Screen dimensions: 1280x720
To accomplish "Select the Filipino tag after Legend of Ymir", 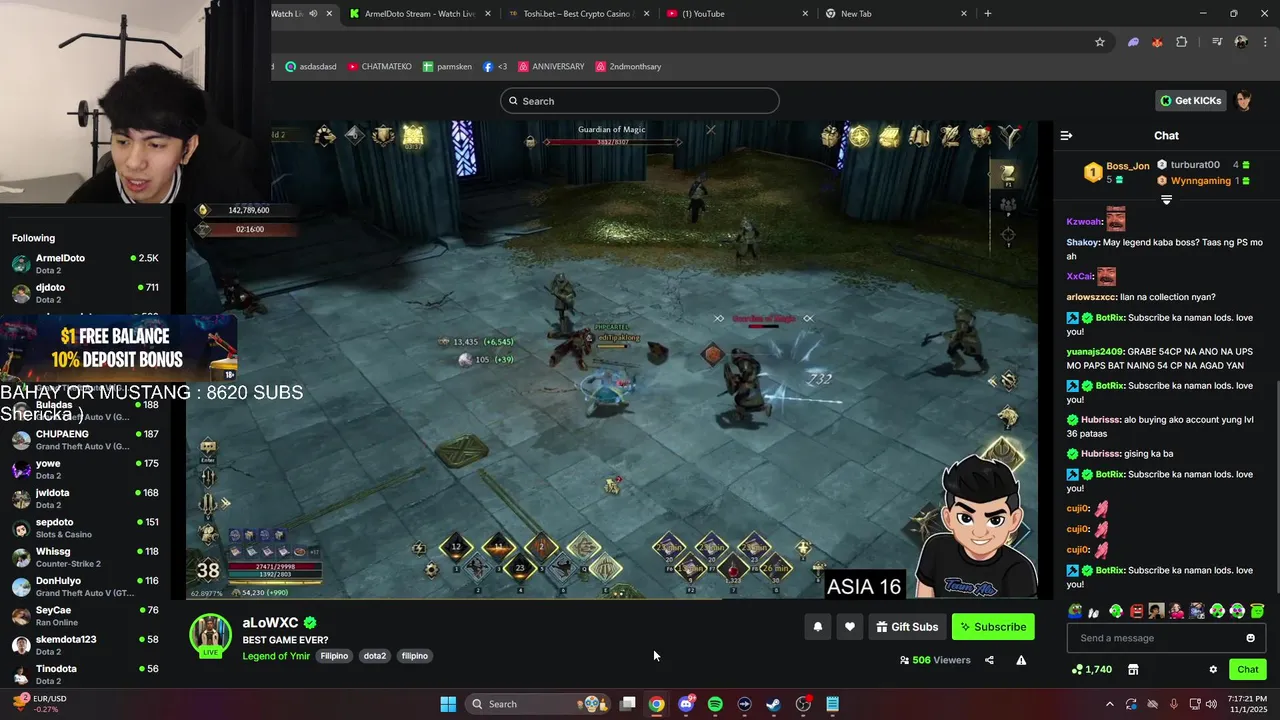I will tap(334, 656).
